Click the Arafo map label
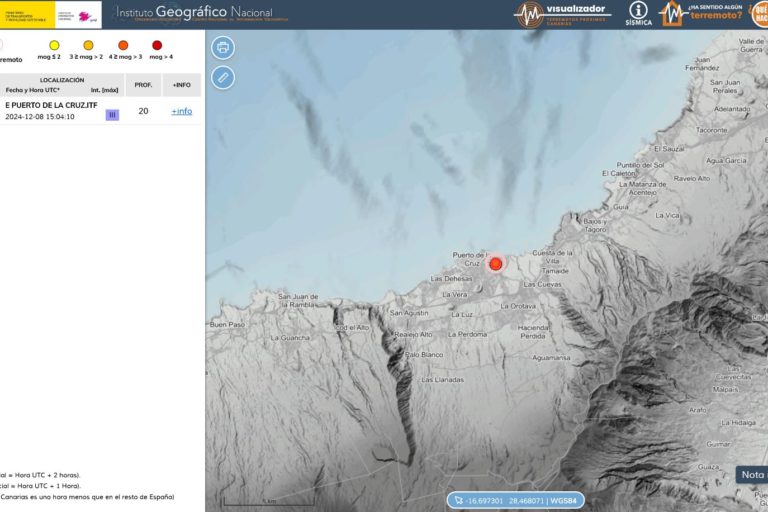The height and width of the screenshot is (512, 768). [x=697, y=410]
